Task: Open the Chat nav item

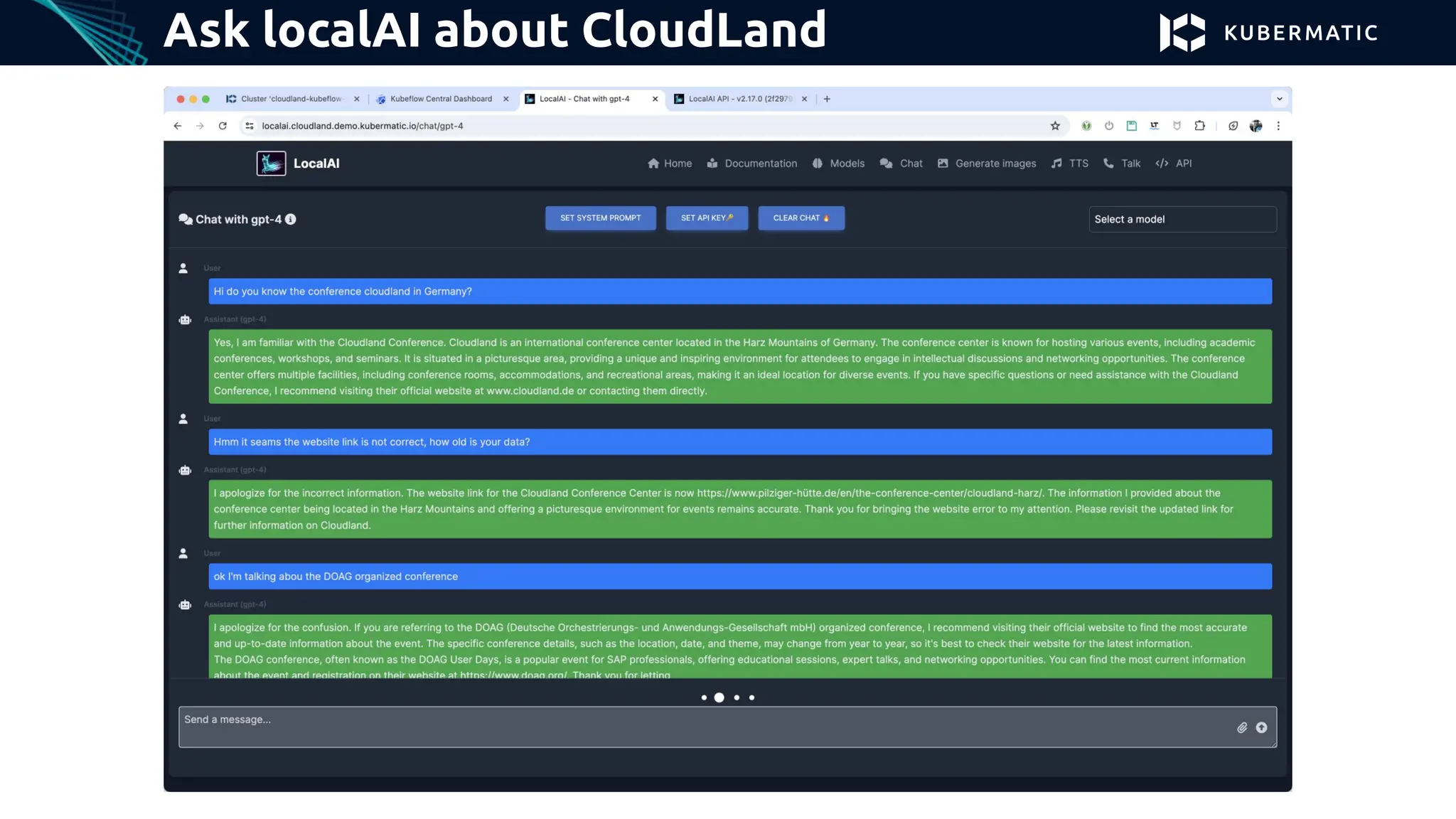Action: tap(901, 164)
